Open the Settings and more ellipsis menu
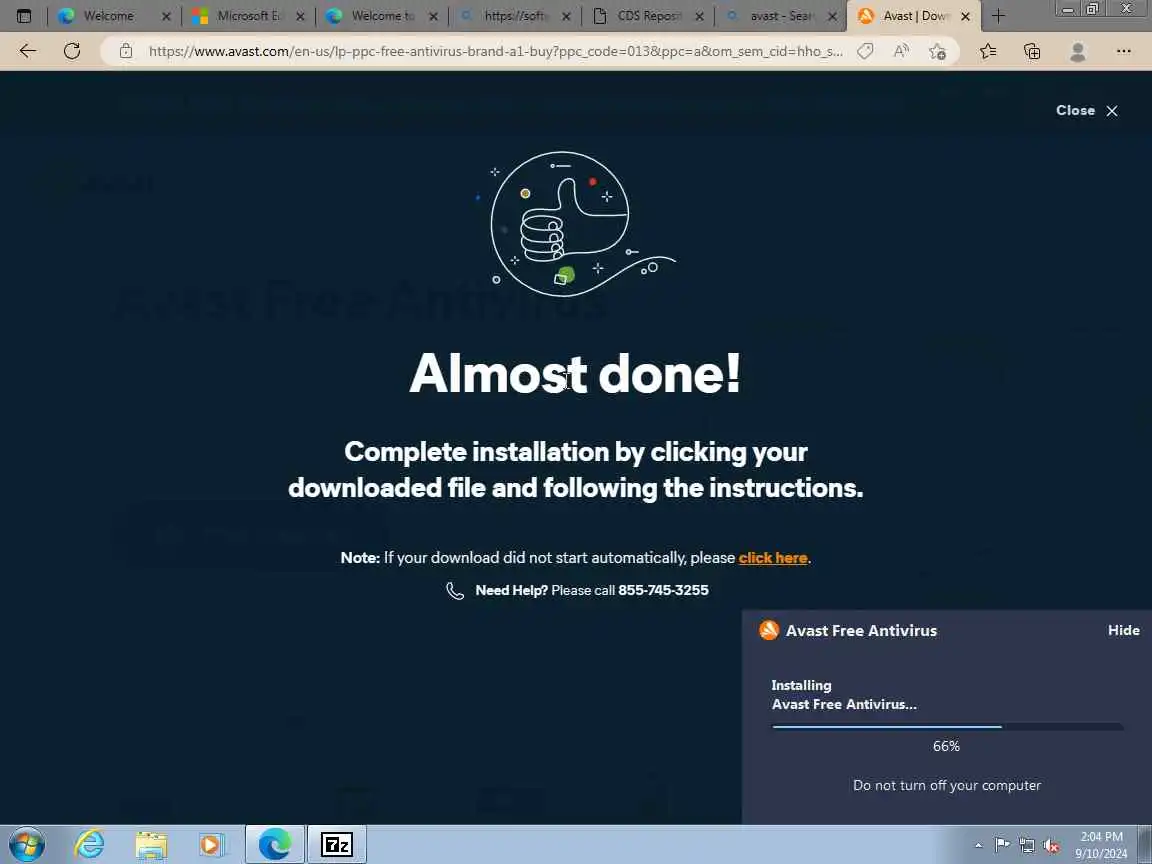 (1123, 51)
